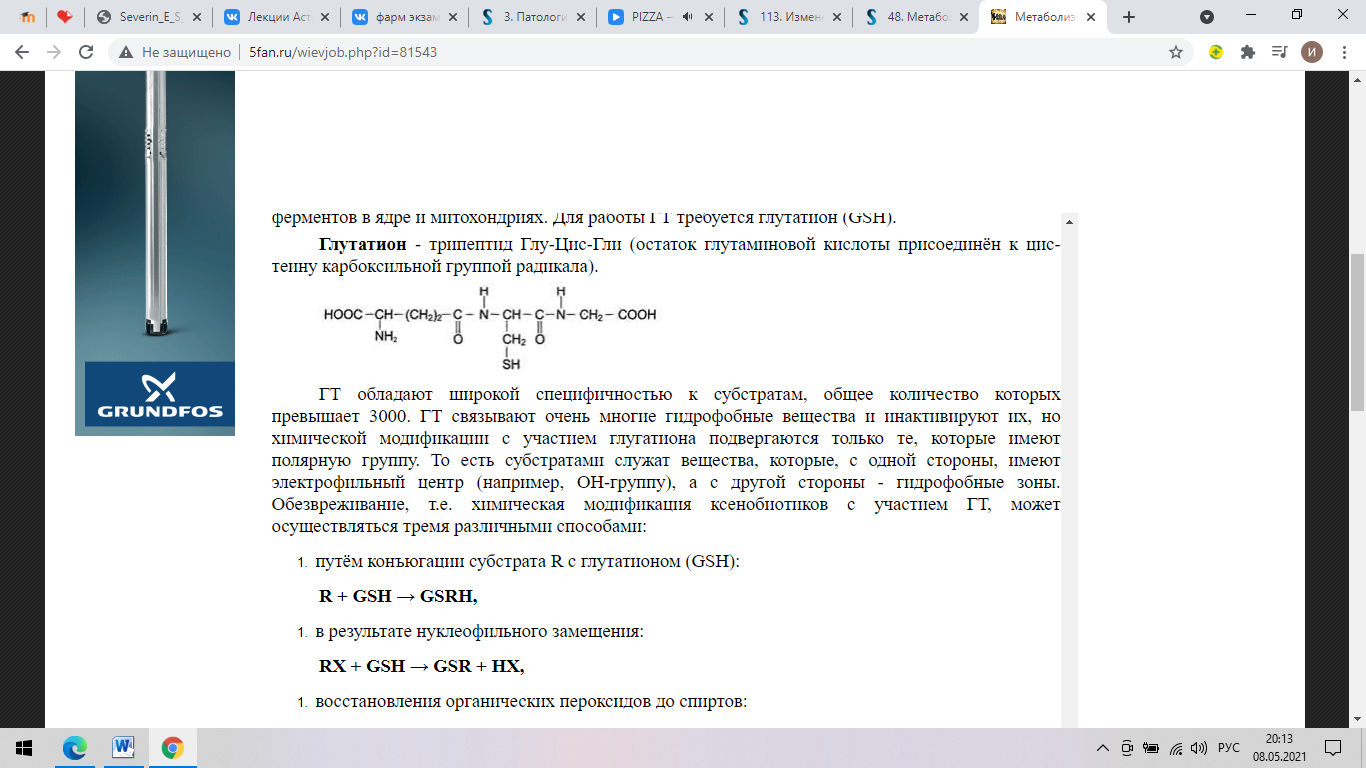The width and height of the screenshot is (1366, 768).
Task: Open the volume control in tray
Action: coord(1199,747)
